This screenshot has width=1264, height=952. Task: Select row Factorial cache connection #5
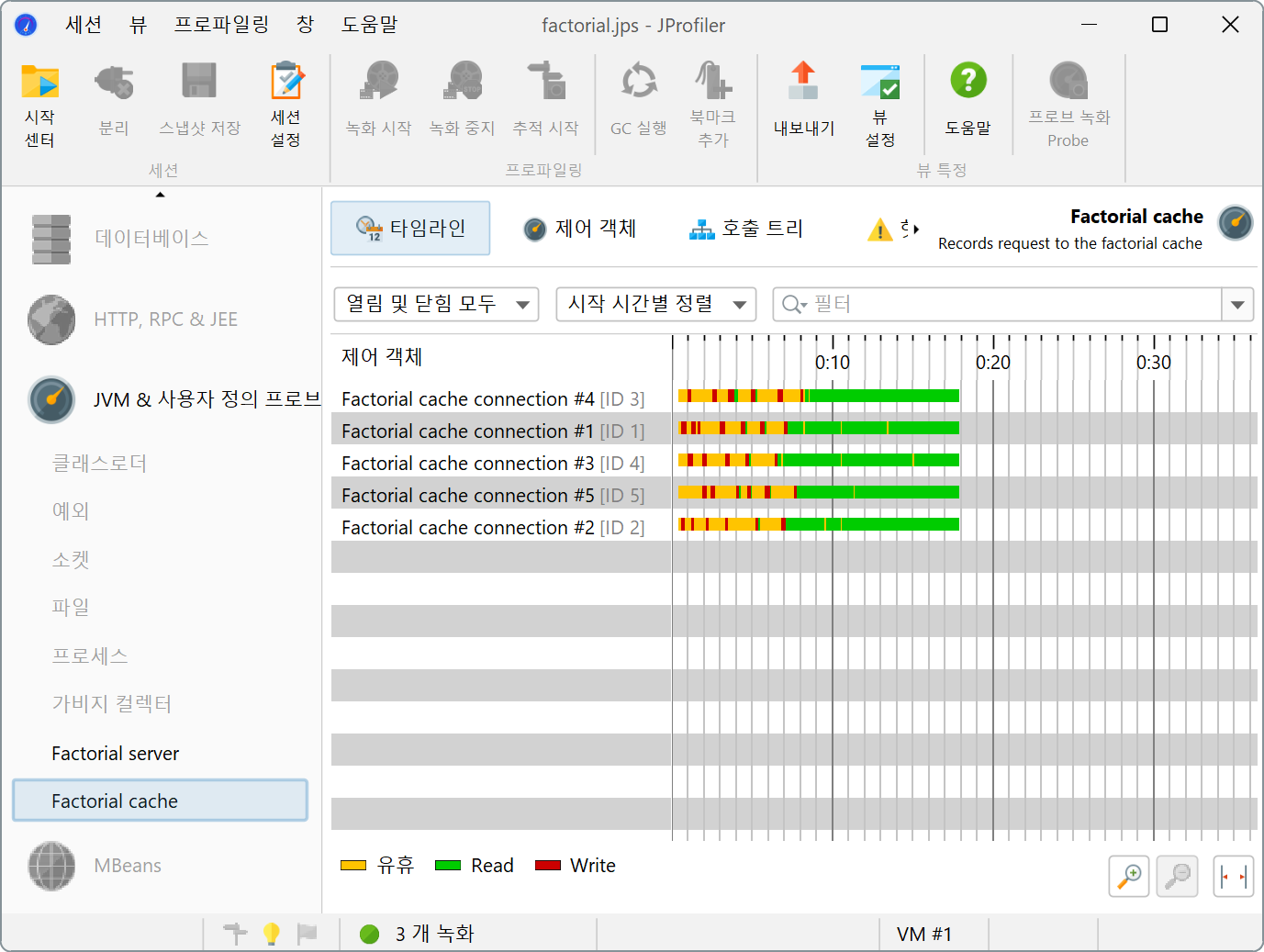794,495
